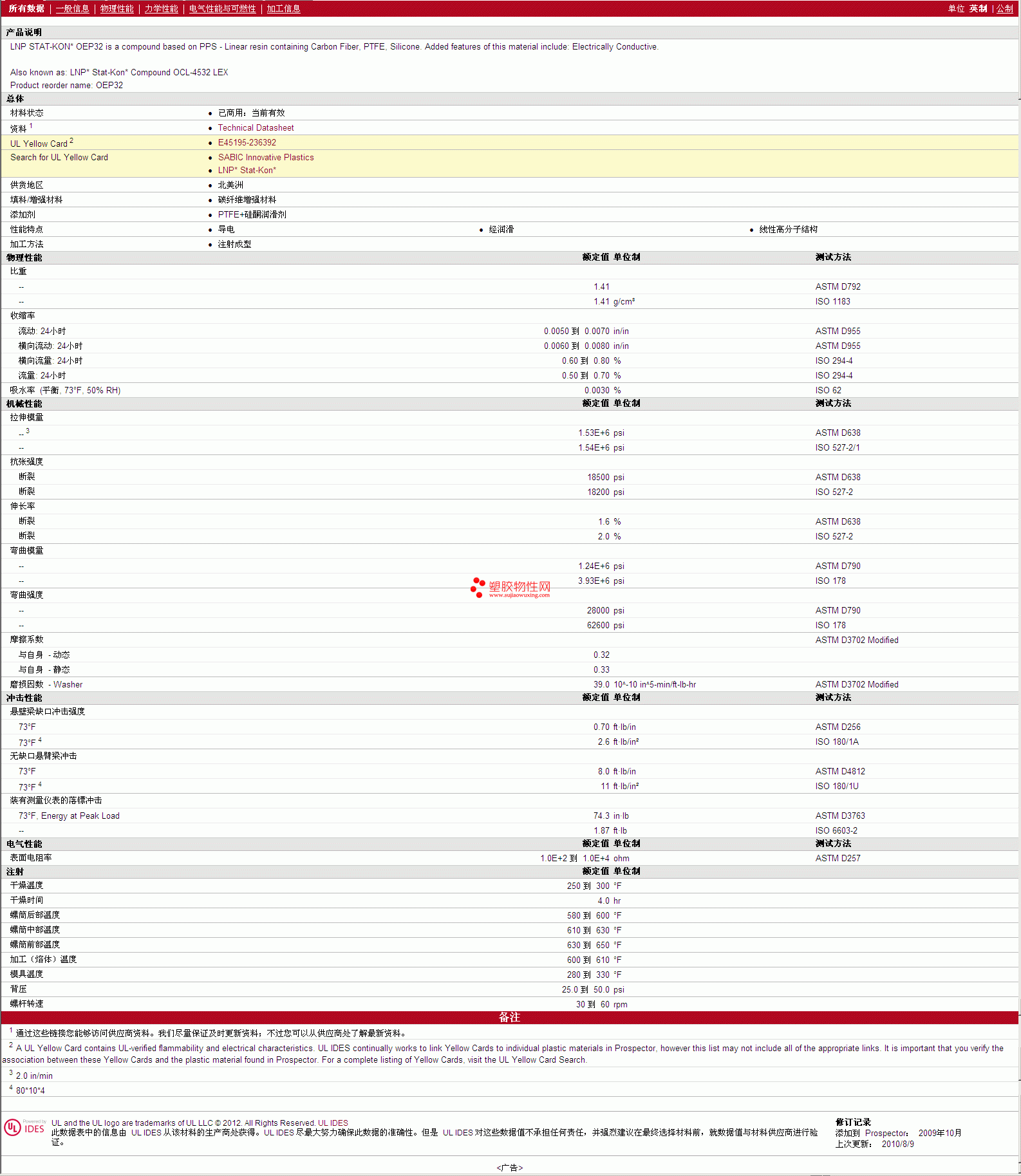Screen dimensions: 1021x1176
Task: Click the 磨损因数 - Washer row label
Action: click(46, 685)
